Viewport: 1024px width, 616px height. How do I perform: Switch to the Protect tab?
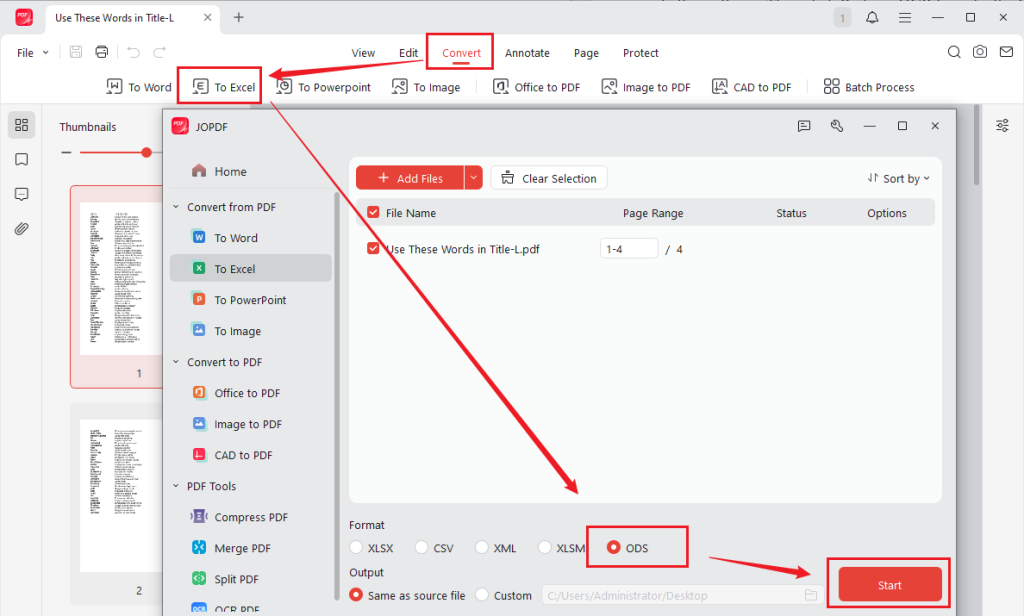(641, 53)
